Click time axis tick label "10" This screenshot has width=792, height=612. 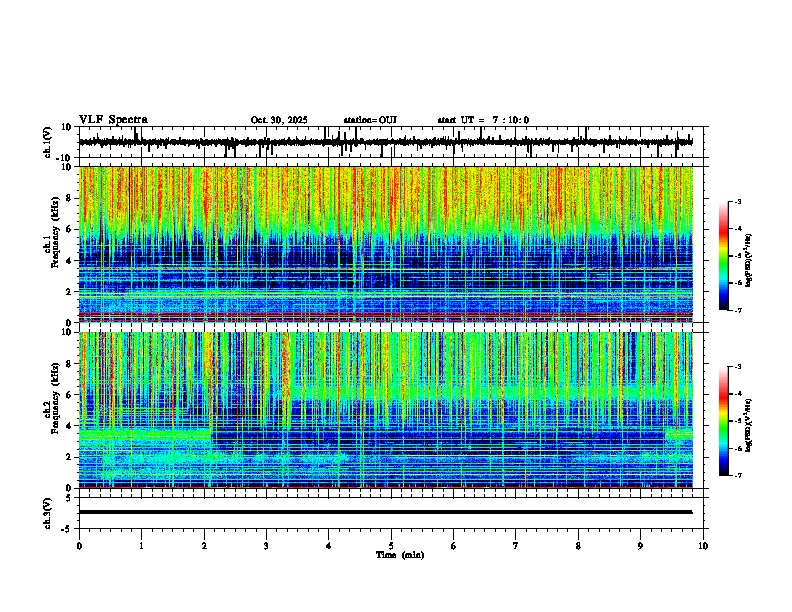tap(703, 546)
